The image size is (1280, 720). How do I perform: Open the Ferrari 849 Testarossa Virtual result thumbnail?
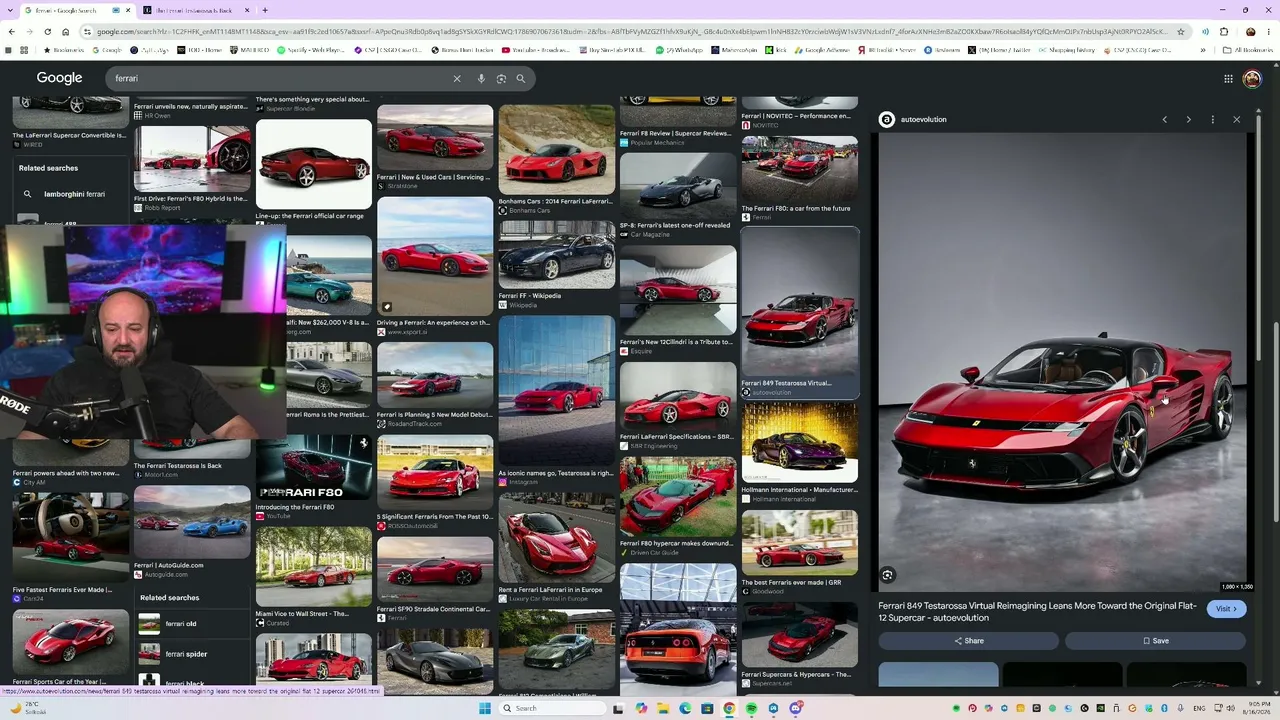point(800,302)
